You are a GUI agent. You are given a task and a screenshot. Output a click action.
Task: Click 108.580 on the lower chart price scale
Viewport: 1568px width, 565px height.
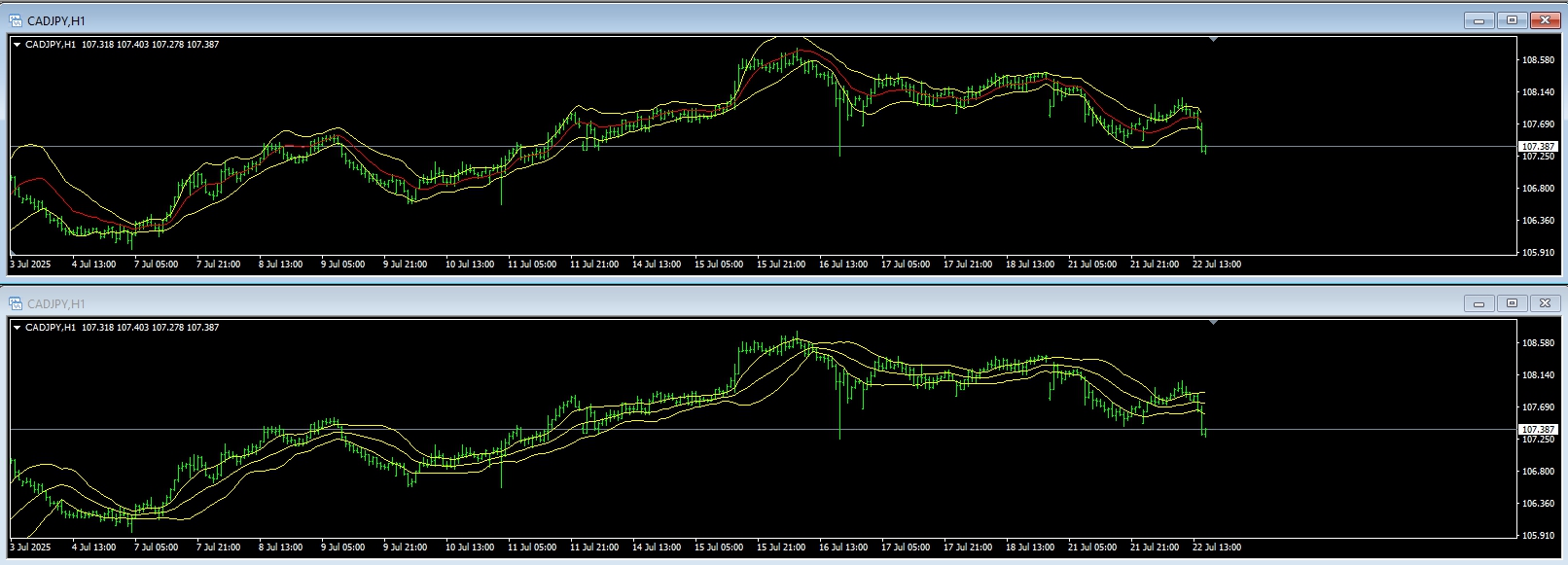(1537, 343)
